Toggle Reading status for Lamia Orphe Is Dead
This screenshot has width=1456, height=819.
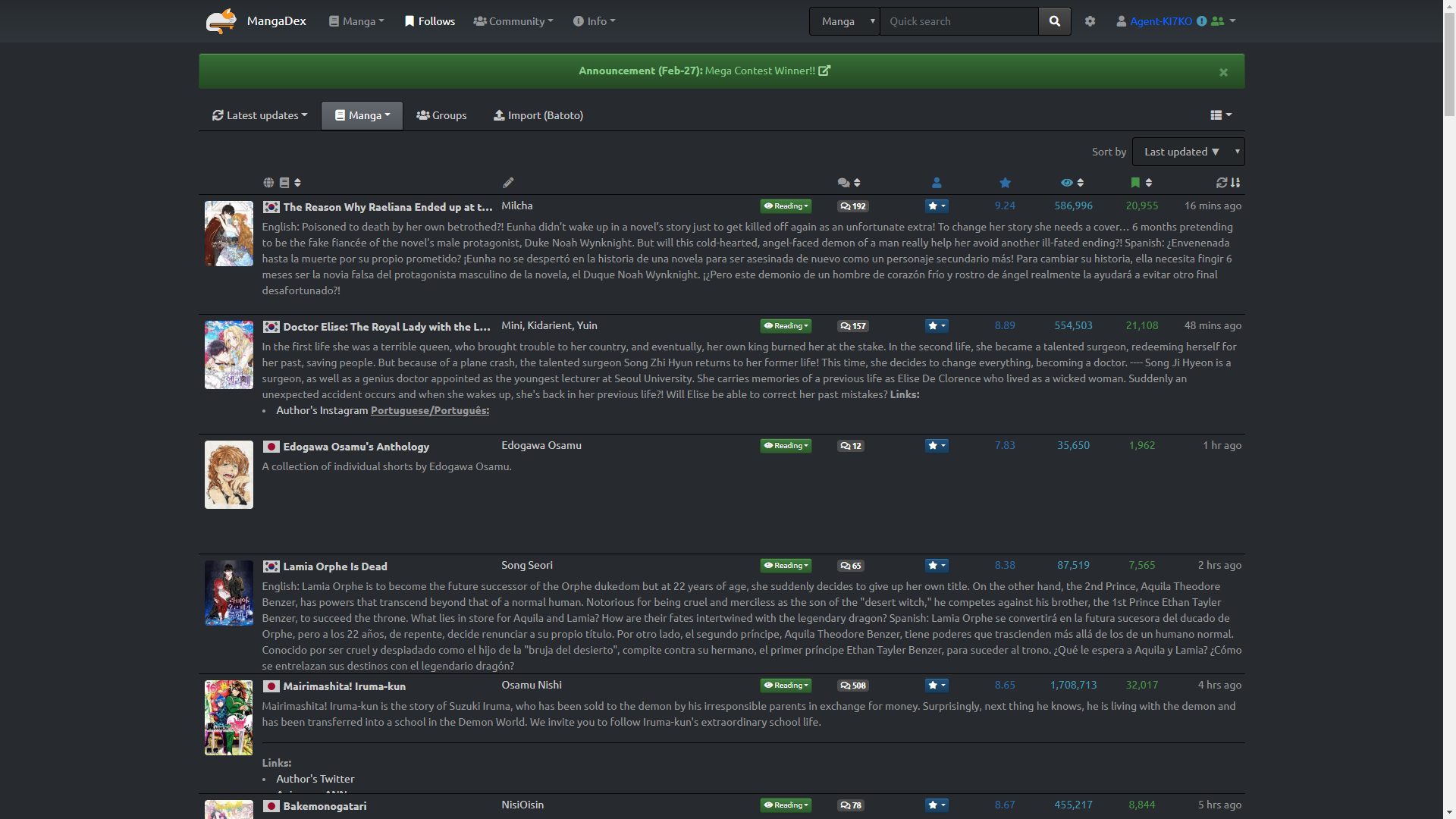coord(786,566)
